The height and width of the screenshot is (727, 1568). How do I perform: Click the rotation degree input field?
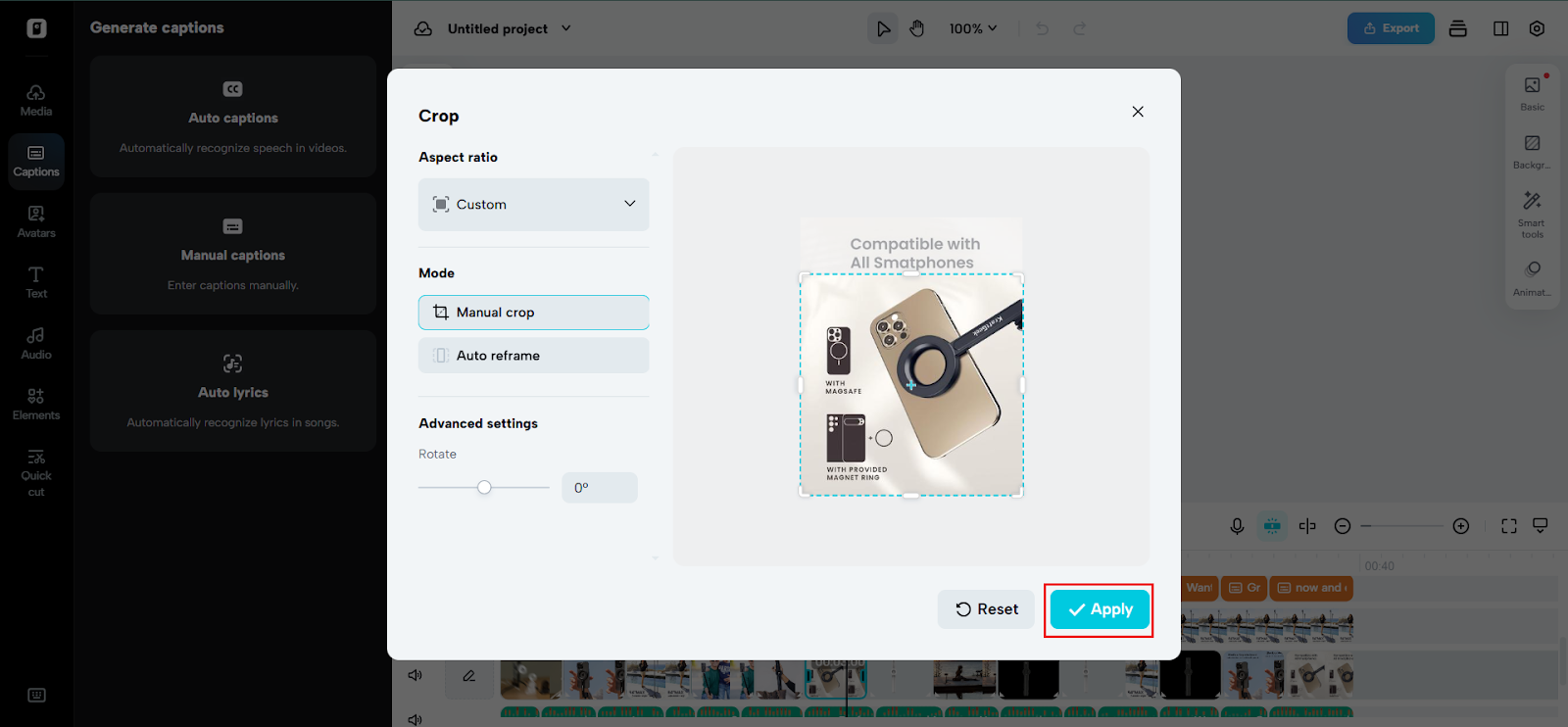coord(599,488)
